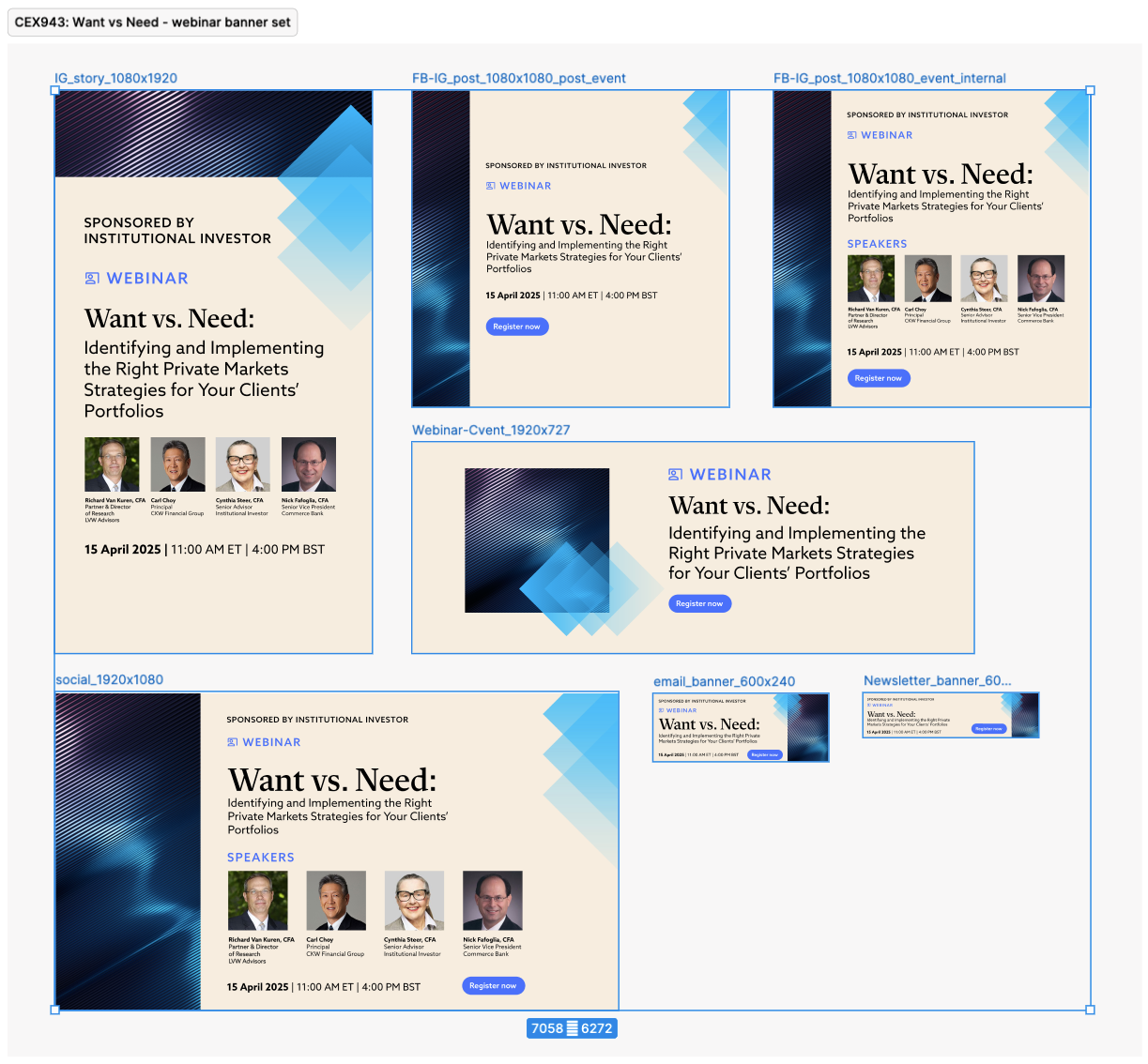
Task: Click the webinar icon in the Webinar-Cvent banner
Action: [x=675, y=475]
